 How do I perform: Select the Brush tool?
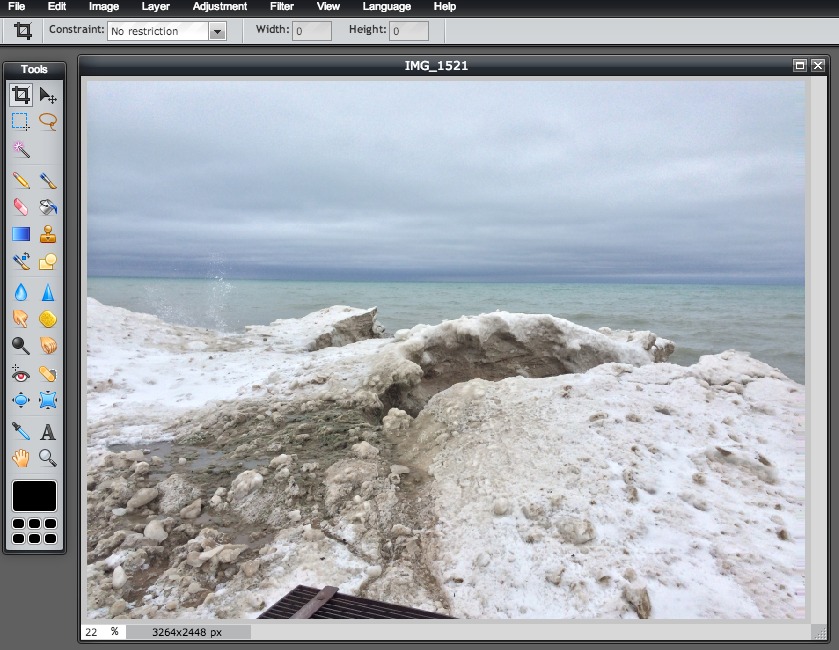pos(48,180)
